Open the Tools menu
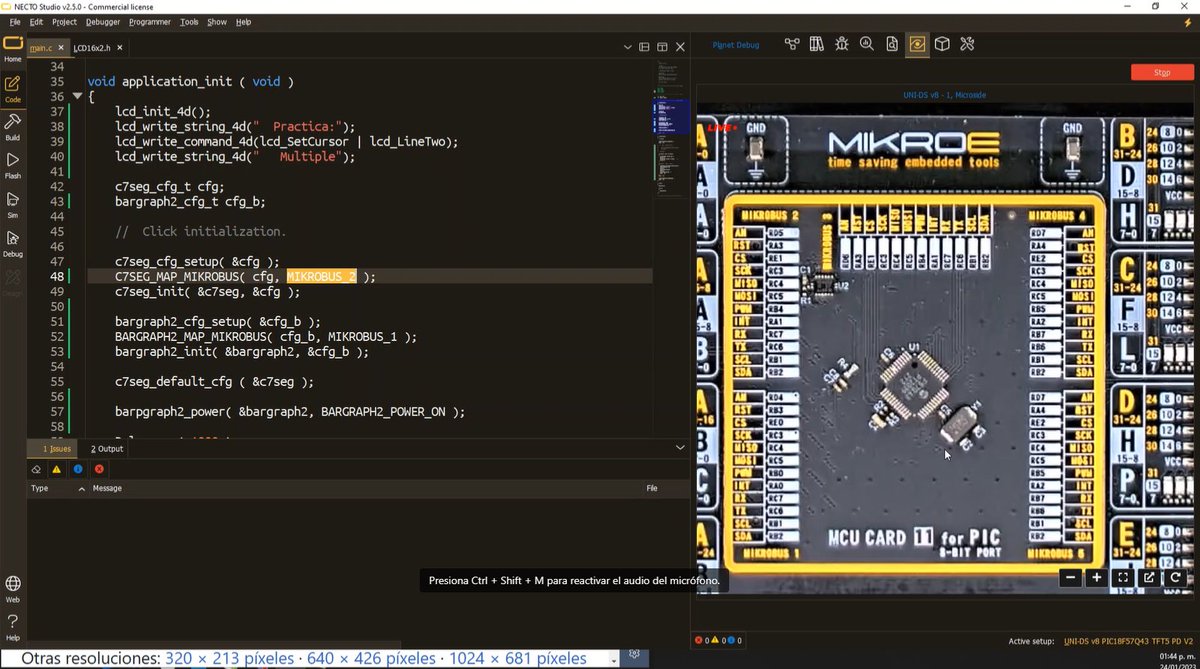 189,21
